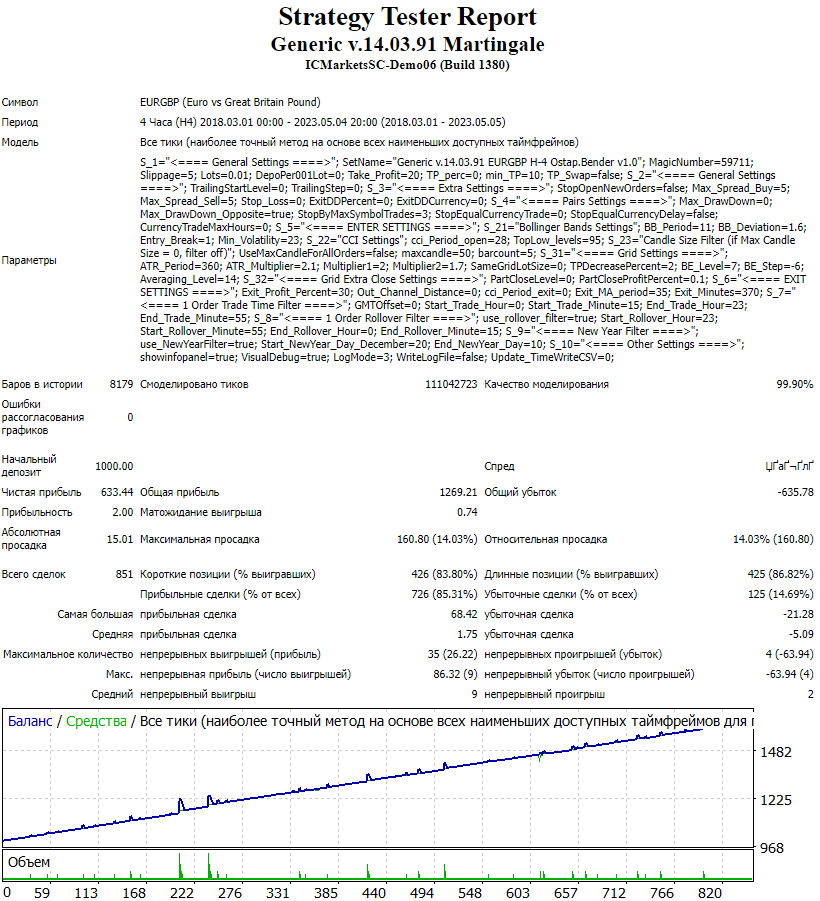This screenshot has width=820, height=901.
Task: Click the Strategy Tester Report title
Action: pos(407,17)
